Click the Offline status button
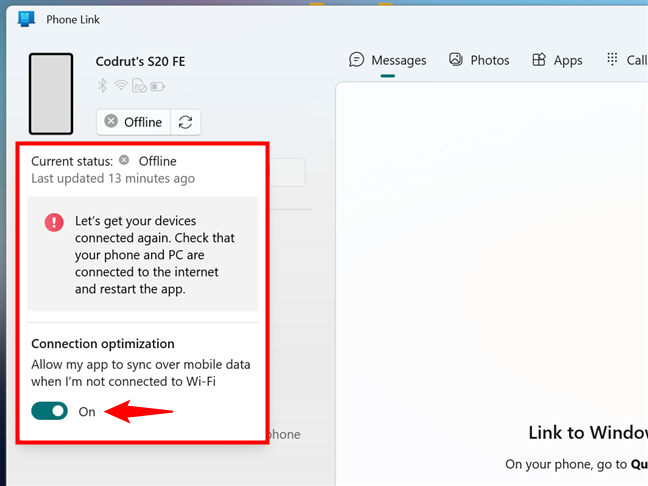The height and width of the screenshot is (486, 648). [x=133, y=122]
